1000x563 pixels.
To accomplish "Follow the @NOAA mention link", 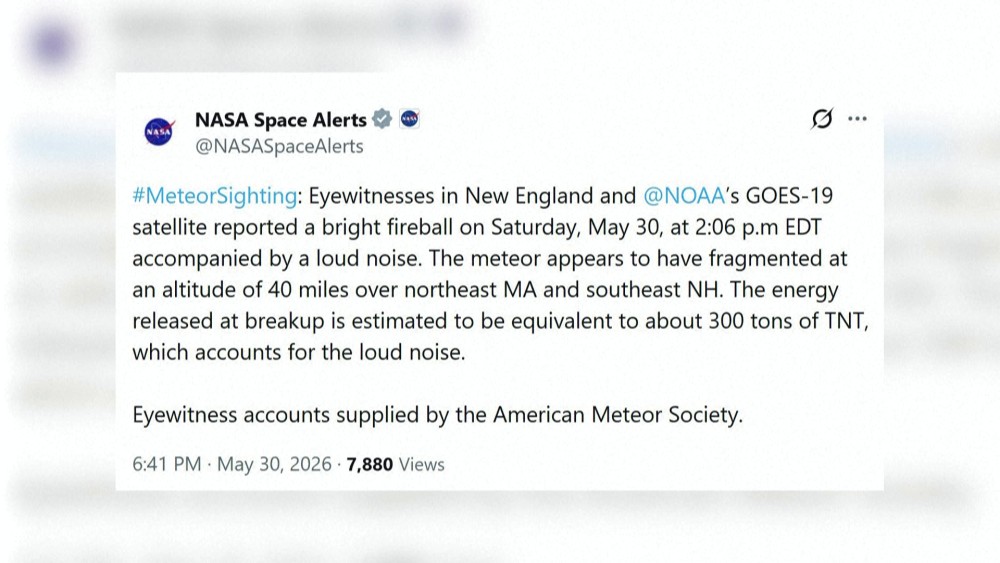I will coord(684,196).
